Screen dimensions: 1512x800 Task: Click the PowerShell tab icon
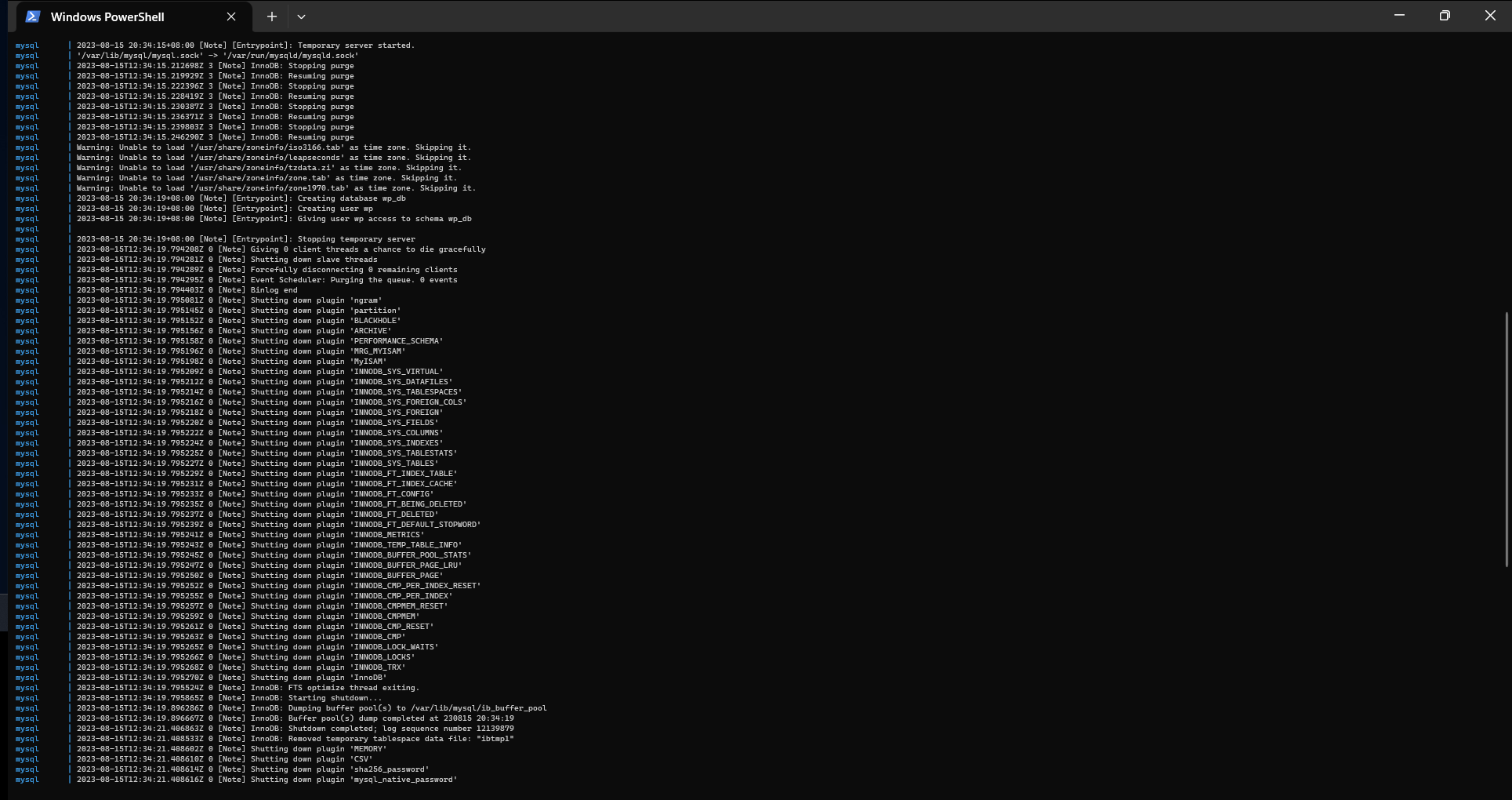(x=33, y=16)
